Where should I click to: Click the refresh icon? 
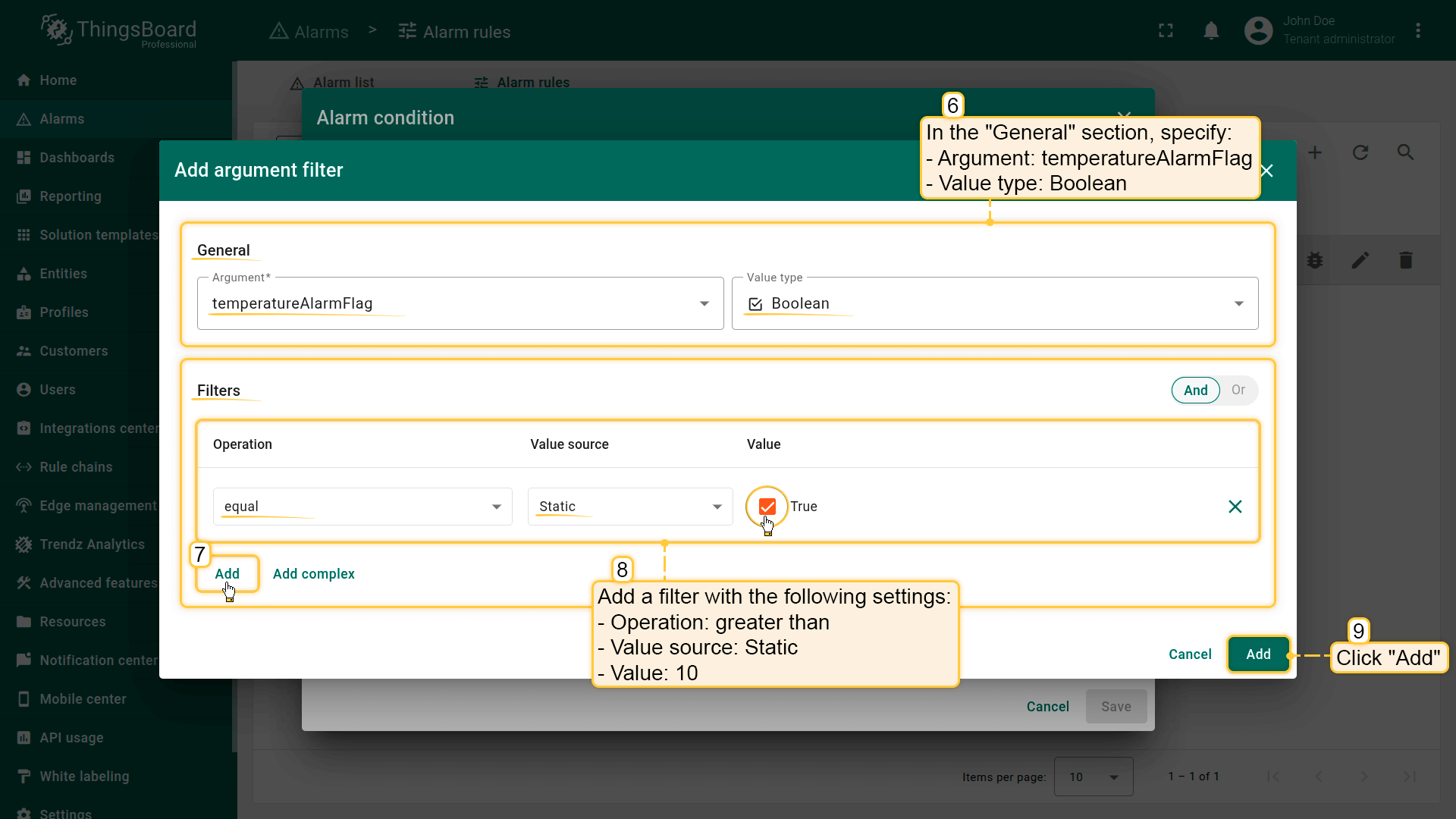1360,153
